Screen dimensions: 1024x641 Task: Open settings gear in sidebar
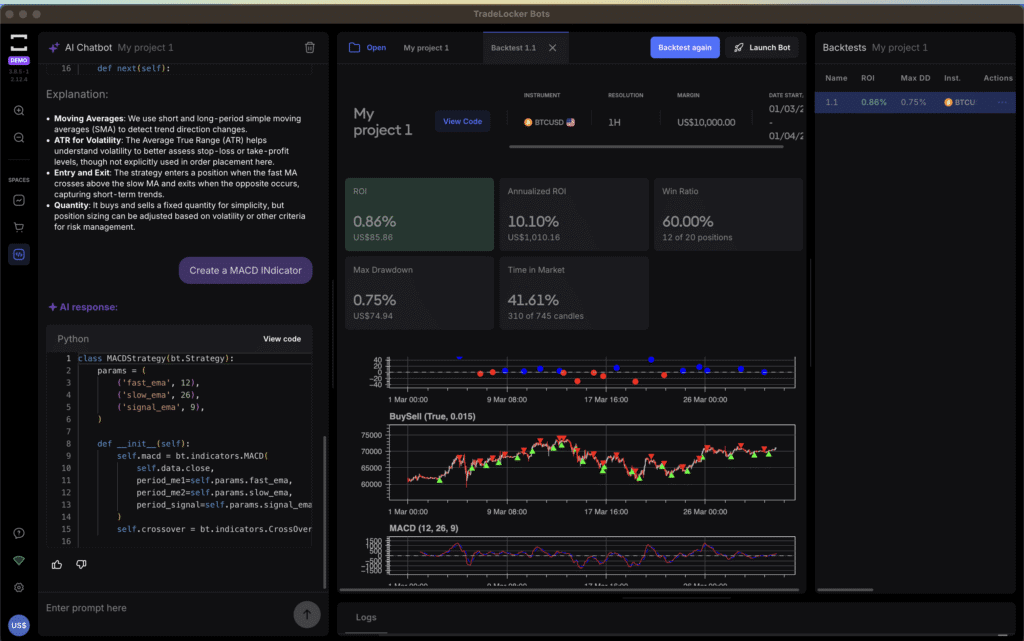[19, 587]
